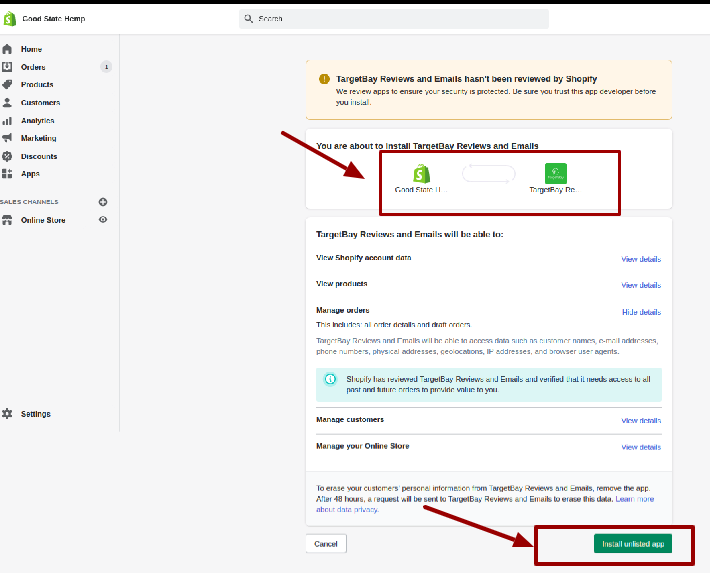Collapse Manage orders with Hide details

pos(642,312)
